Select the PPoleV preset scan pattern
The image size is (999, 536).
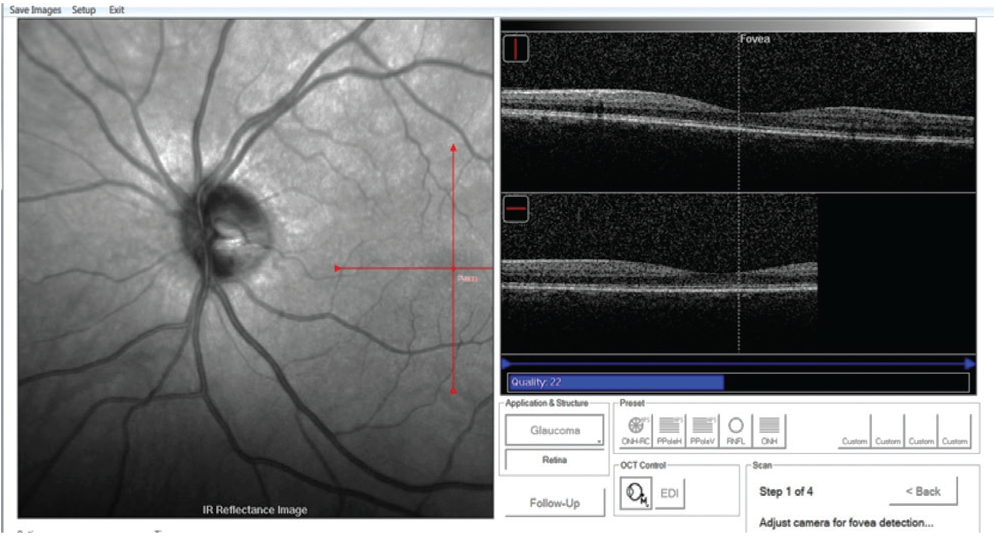click(702, 431)
